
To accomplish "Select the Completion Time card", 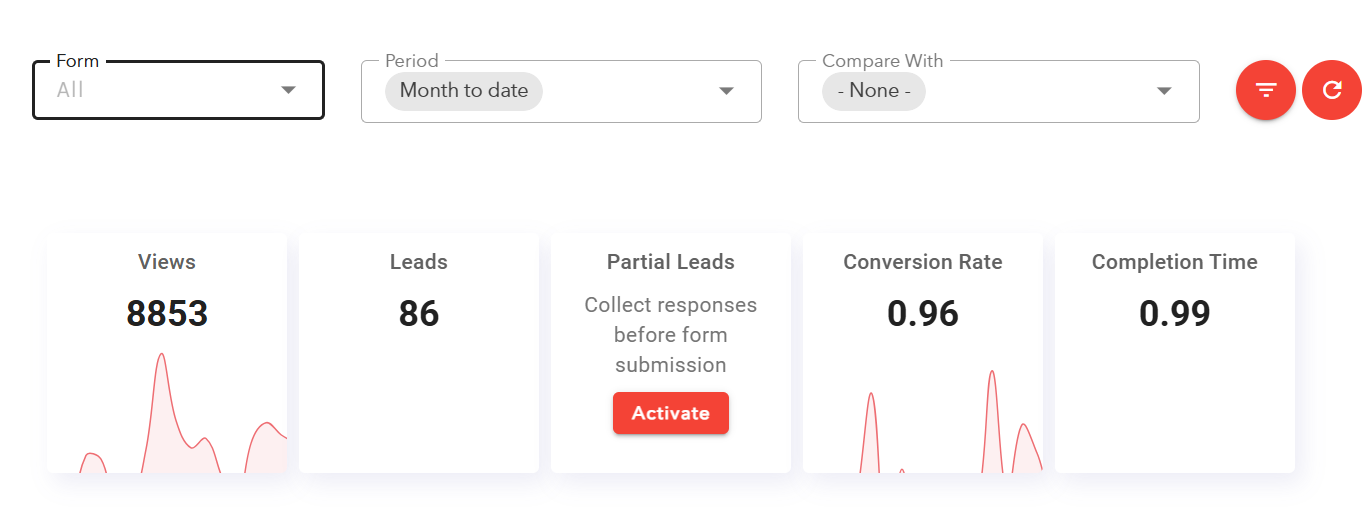I will (1175, 353).
